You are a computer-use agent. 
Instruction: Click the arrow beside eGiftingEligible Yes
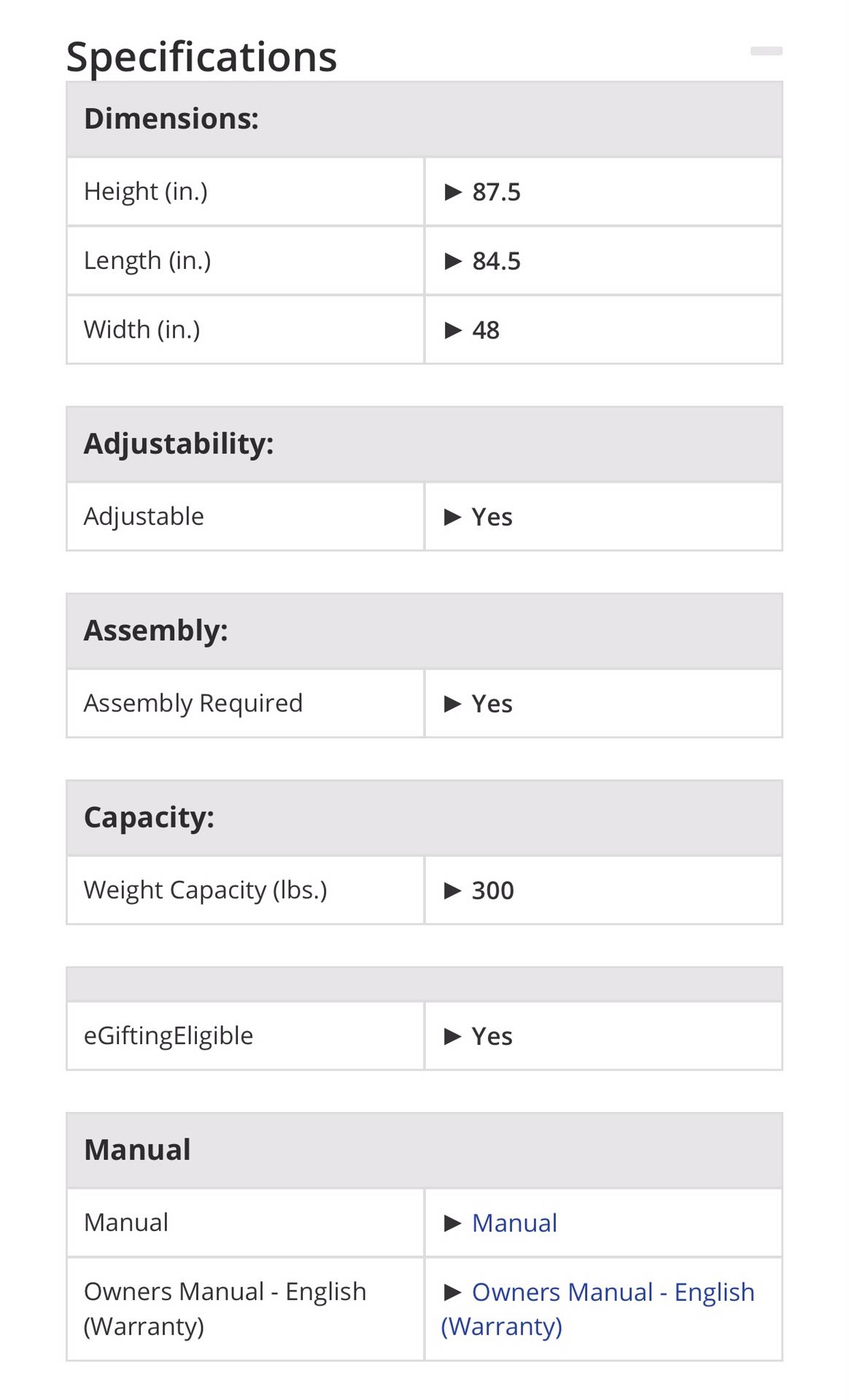click(x=453, y=1036)
